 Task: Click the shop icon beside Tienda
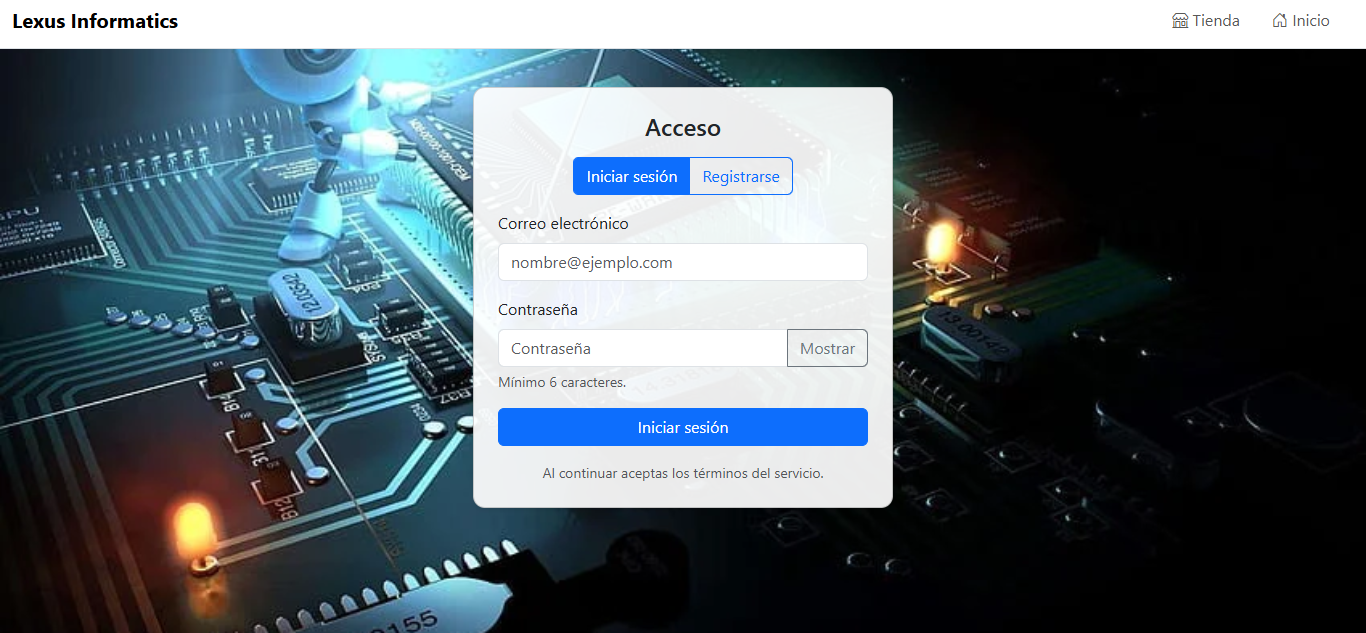point(1180,21)
